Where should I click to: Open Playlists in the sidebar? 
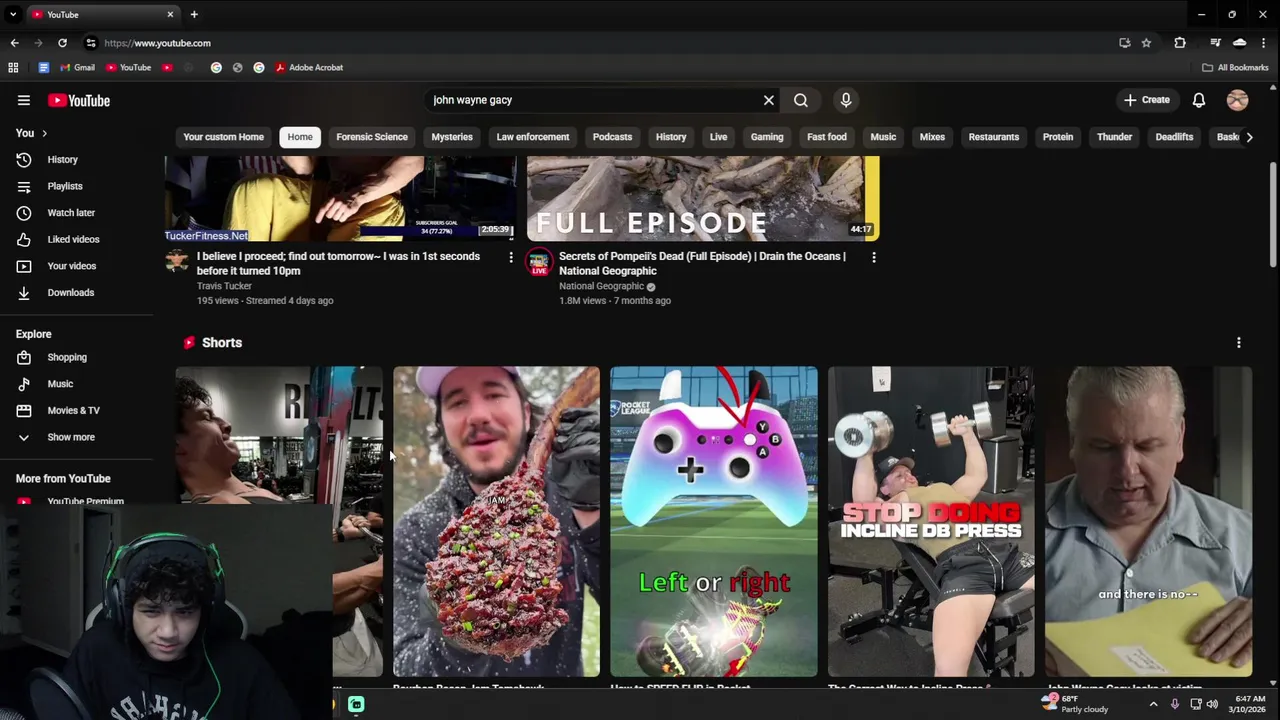pos(78,186)
